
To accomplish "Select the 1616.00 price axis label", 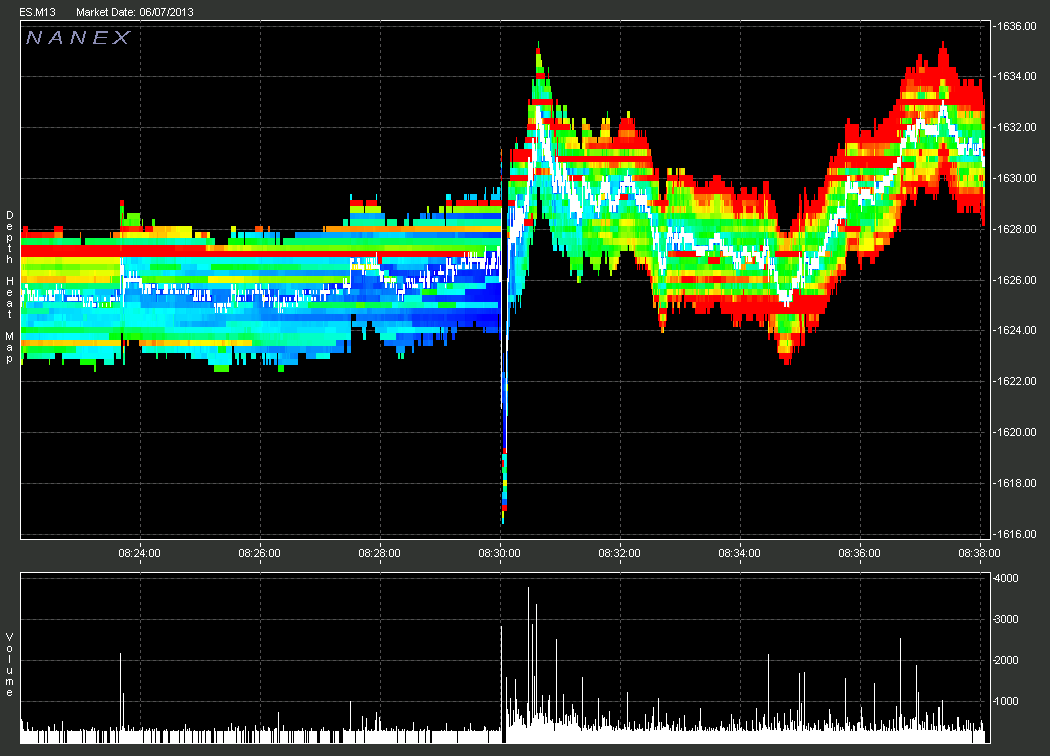I will (1016, 534).
